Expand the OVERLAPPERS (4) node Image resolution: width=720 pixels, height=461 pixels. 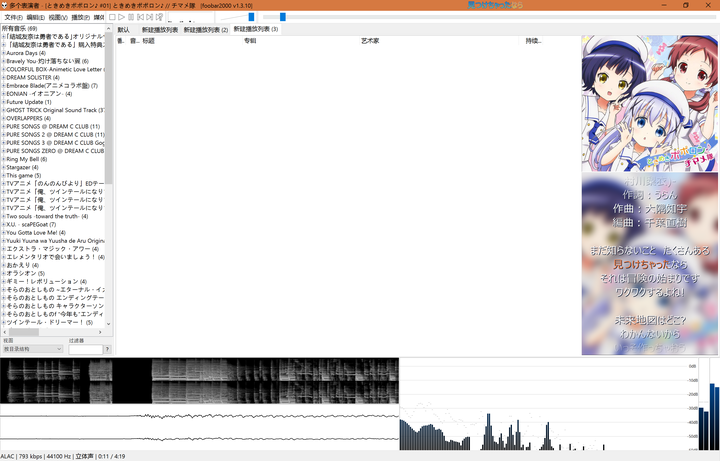click(x=4, y=118)
